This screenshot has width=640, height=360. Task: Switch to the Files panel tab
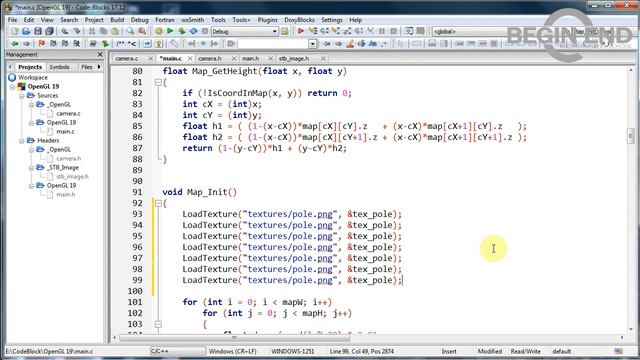[87, 67]
